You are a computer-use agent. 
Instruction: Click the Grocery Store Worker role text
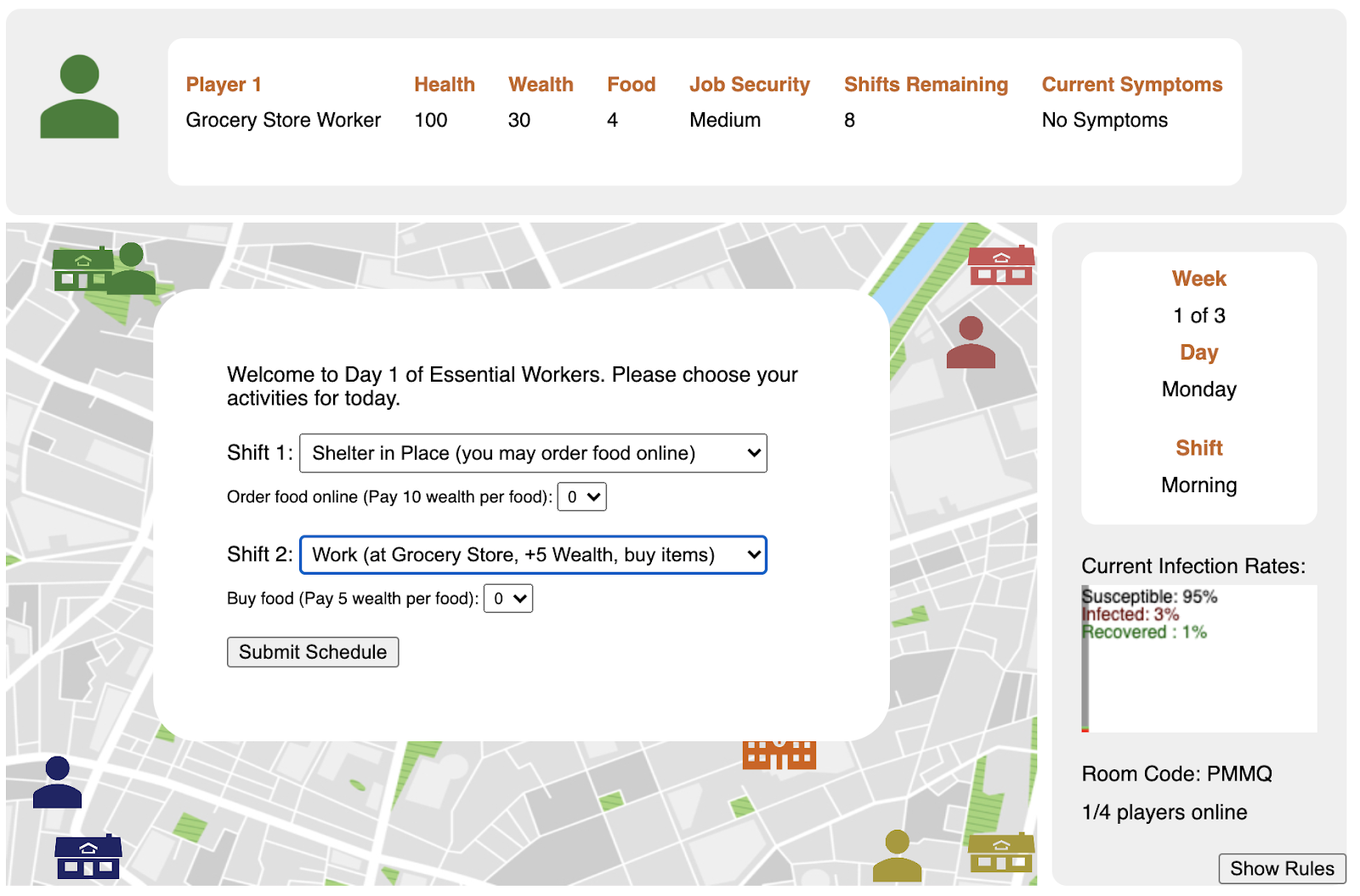point(283,120)
